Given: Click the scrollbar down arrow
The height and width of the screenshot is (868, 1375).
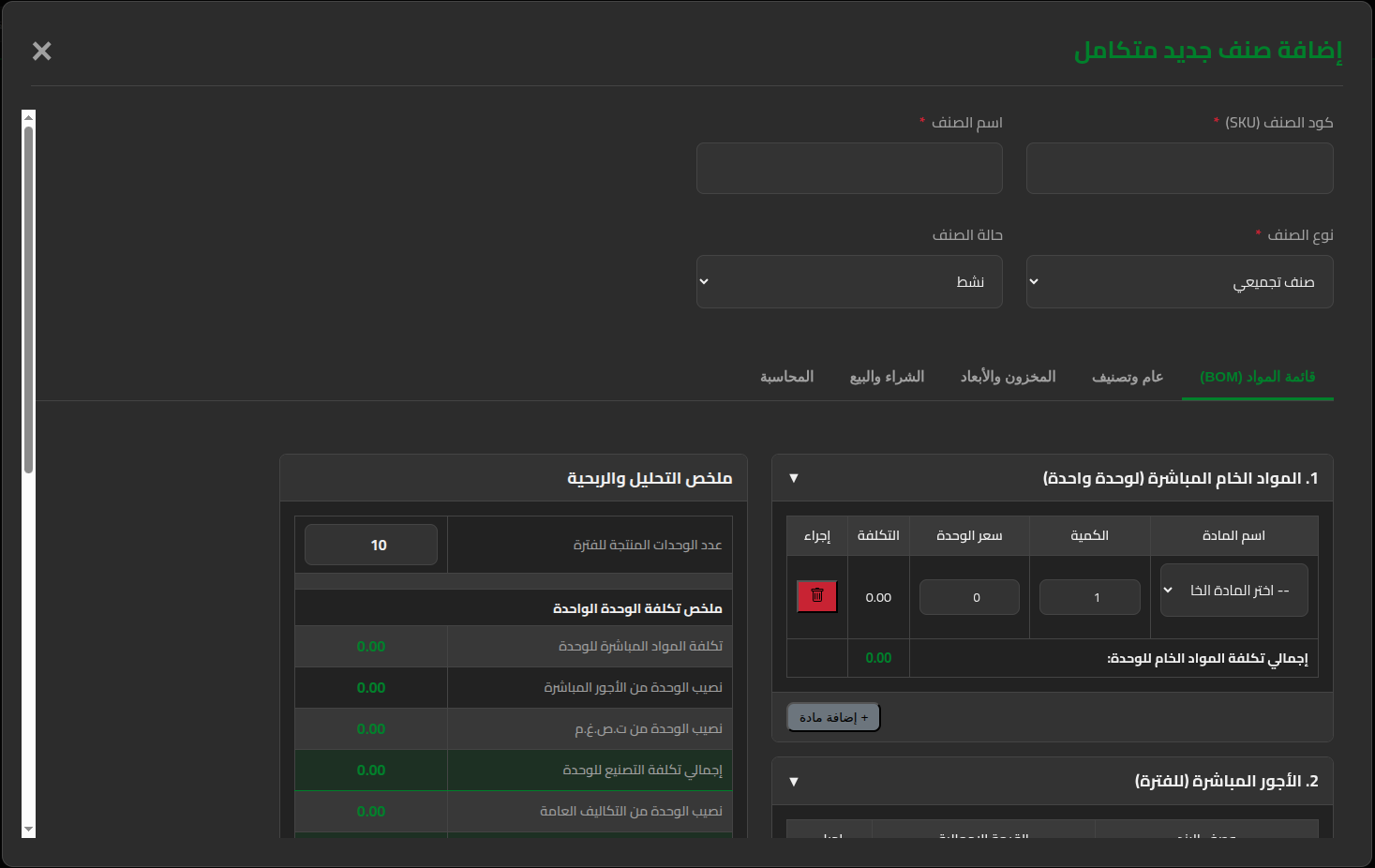Looking at the screenshot, I should [x=28, y=830].
